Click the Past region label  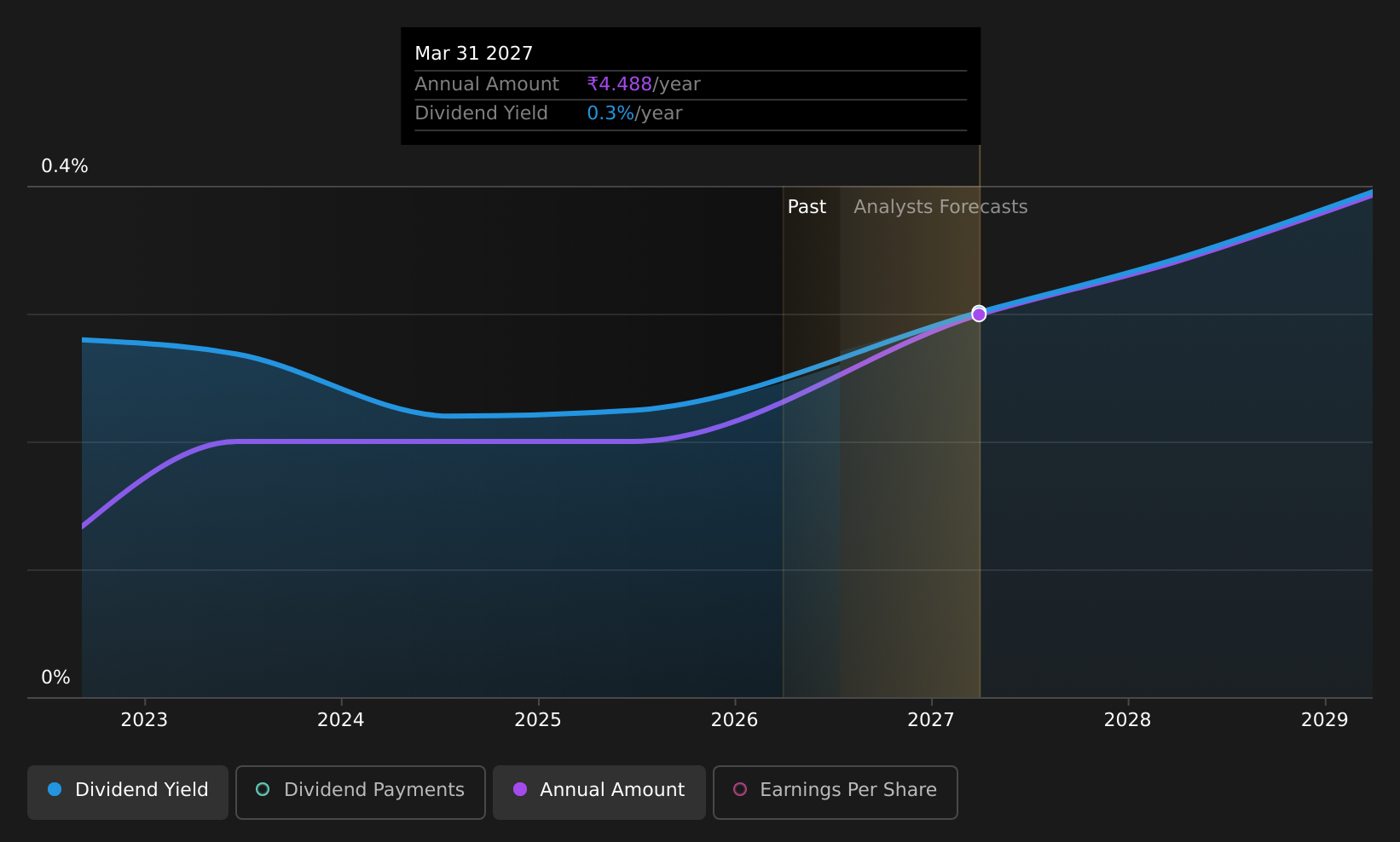(807, 207)
